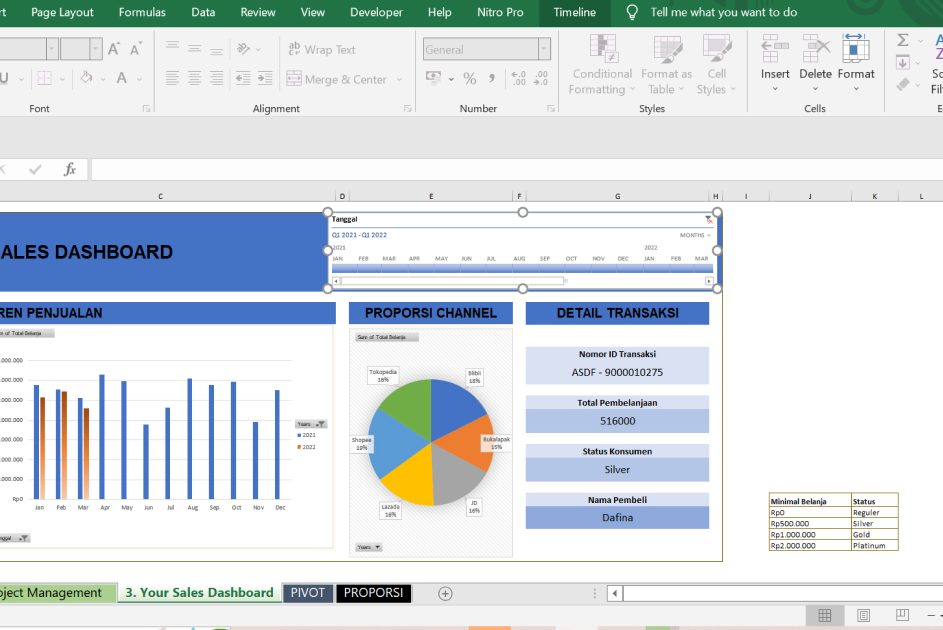Open the Data ribbon tab
Image resolution: width=943 pixels, height=630 pixels.
pos(203,12)
